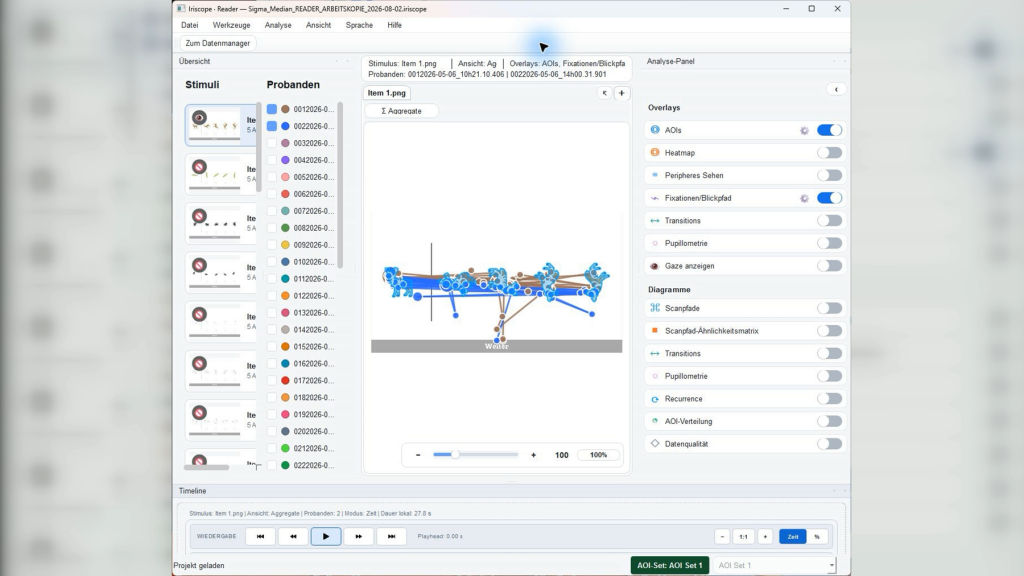Click the Scanpfad-Ähnlichkeitsmatrix icon
The height and width of the screenshot is (576, 1024).
(655, 330)
